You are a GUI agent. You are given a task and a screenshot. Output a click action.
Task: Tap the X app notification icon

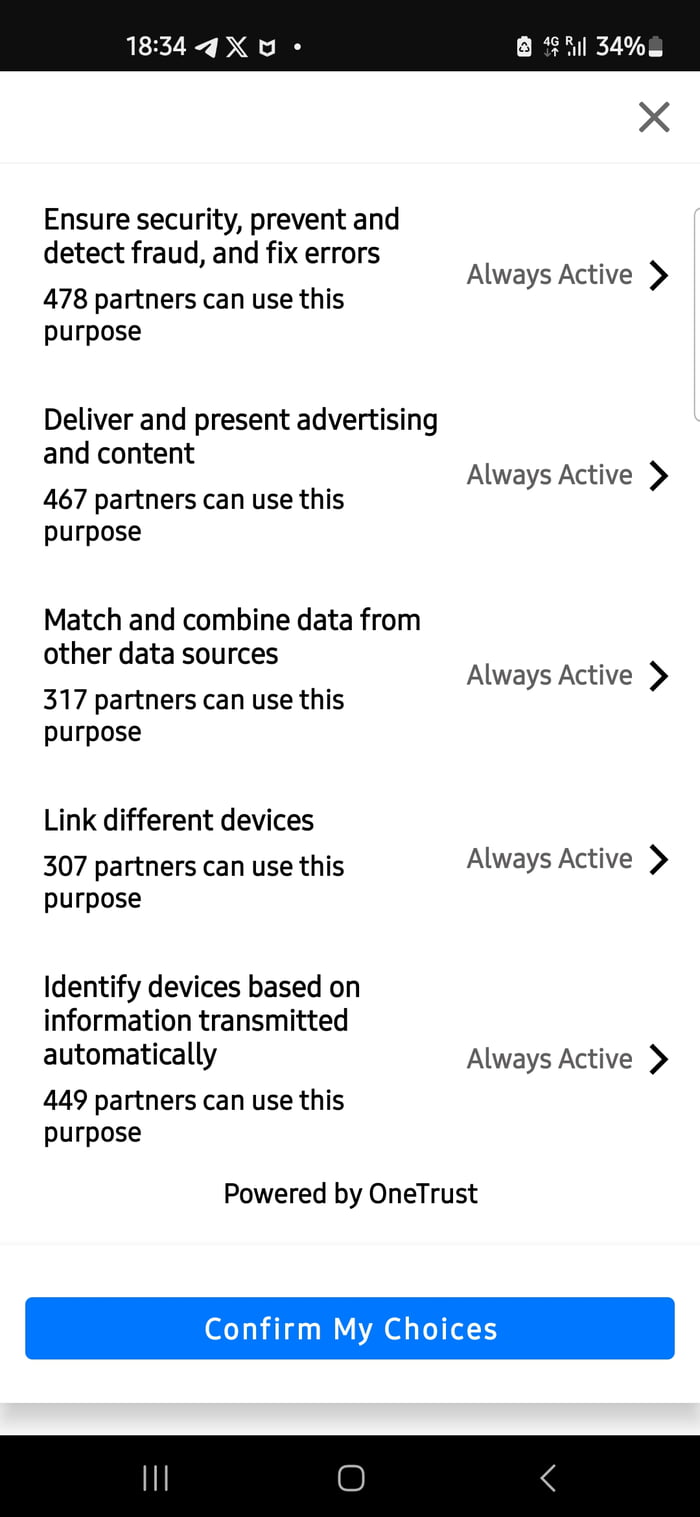coord(237,47)
